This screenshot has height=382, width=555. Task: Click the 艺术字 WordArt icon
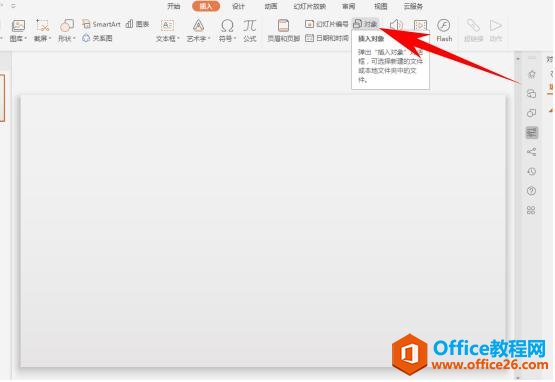[198, 25]
